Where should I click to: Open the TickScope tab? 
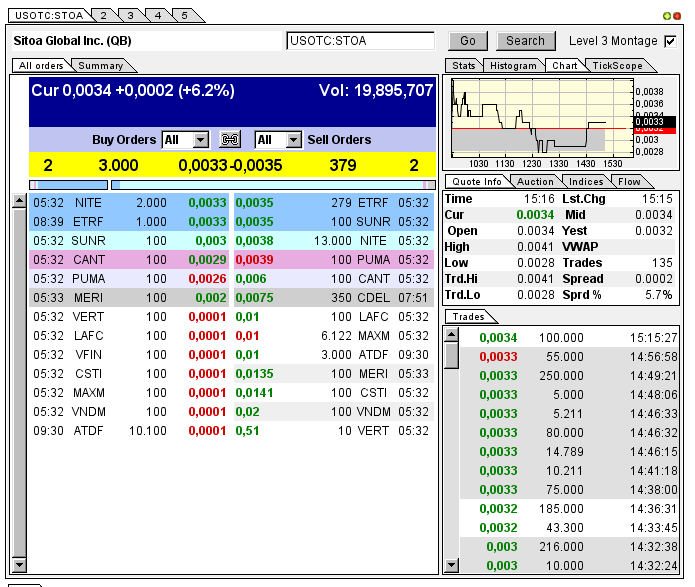coord(617,66)
